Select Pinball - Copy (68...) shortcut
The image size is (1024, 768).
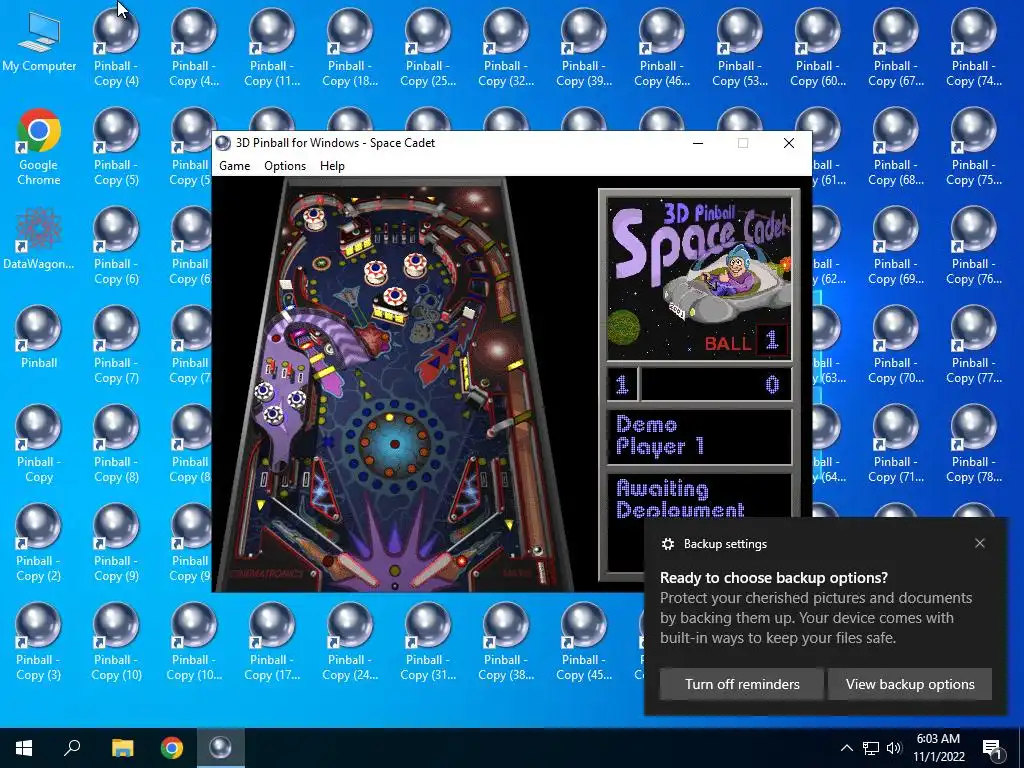(x=896, y=148)
